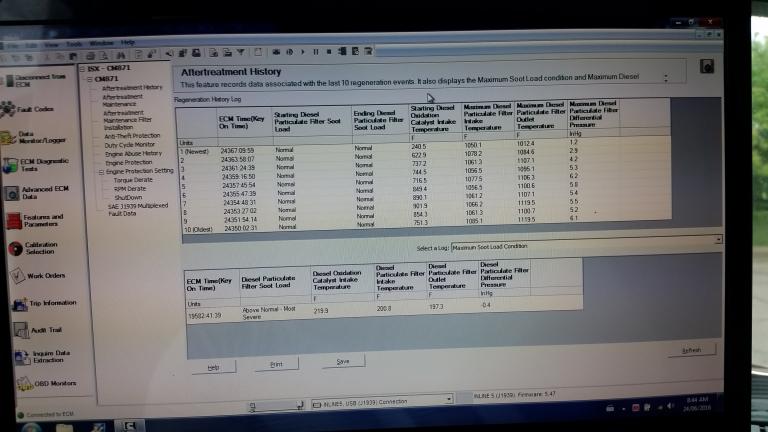Open the View menu

[51, 45]
